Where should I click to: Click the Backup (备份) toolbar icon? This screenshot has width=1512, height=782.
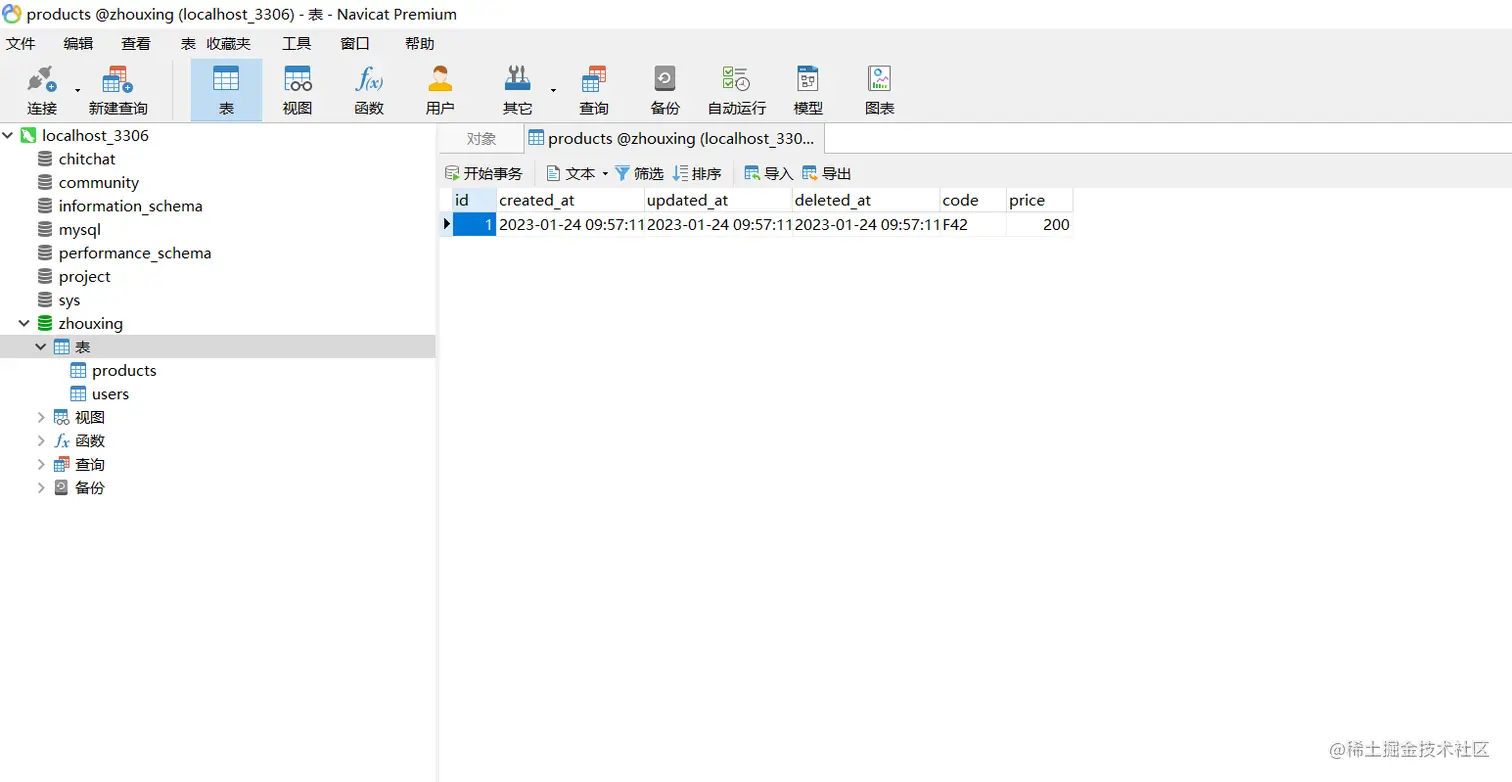[665, 91]
